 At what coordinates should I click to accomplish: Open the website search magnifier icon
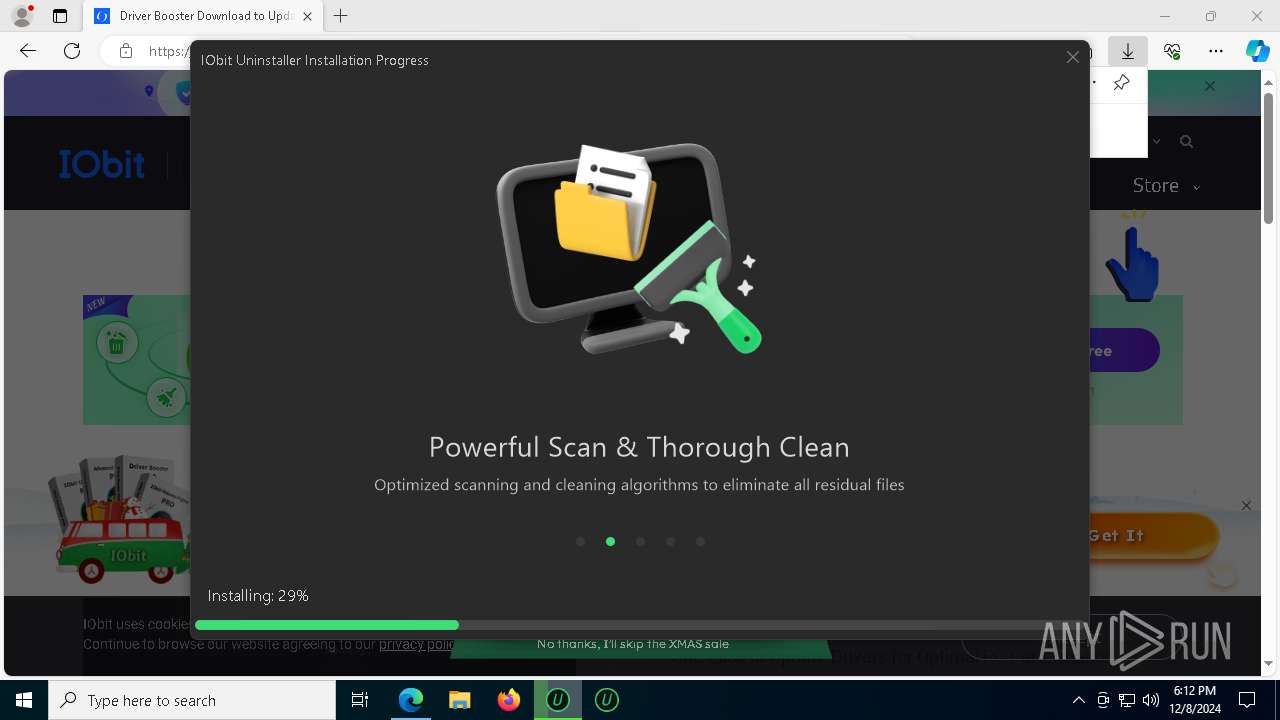(x=1186, y=142)
